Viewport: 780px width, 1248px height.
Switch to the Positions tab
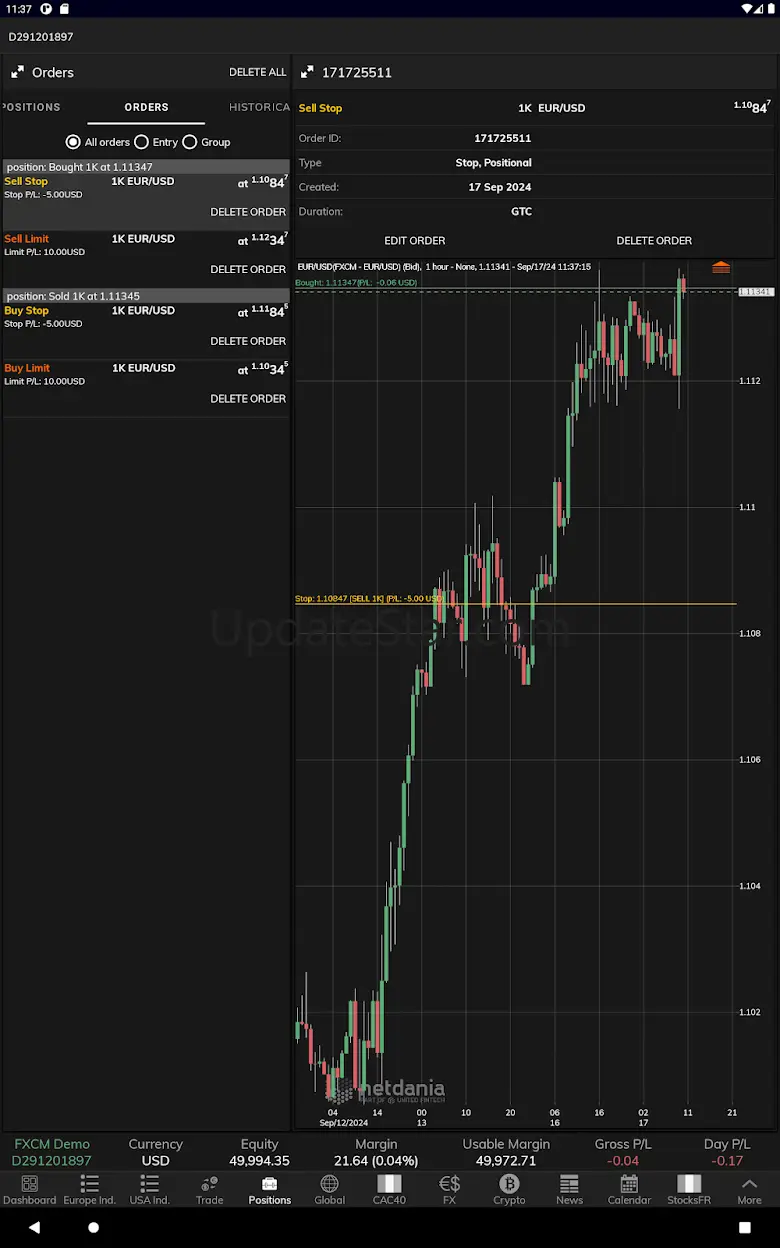coord(31,107)
